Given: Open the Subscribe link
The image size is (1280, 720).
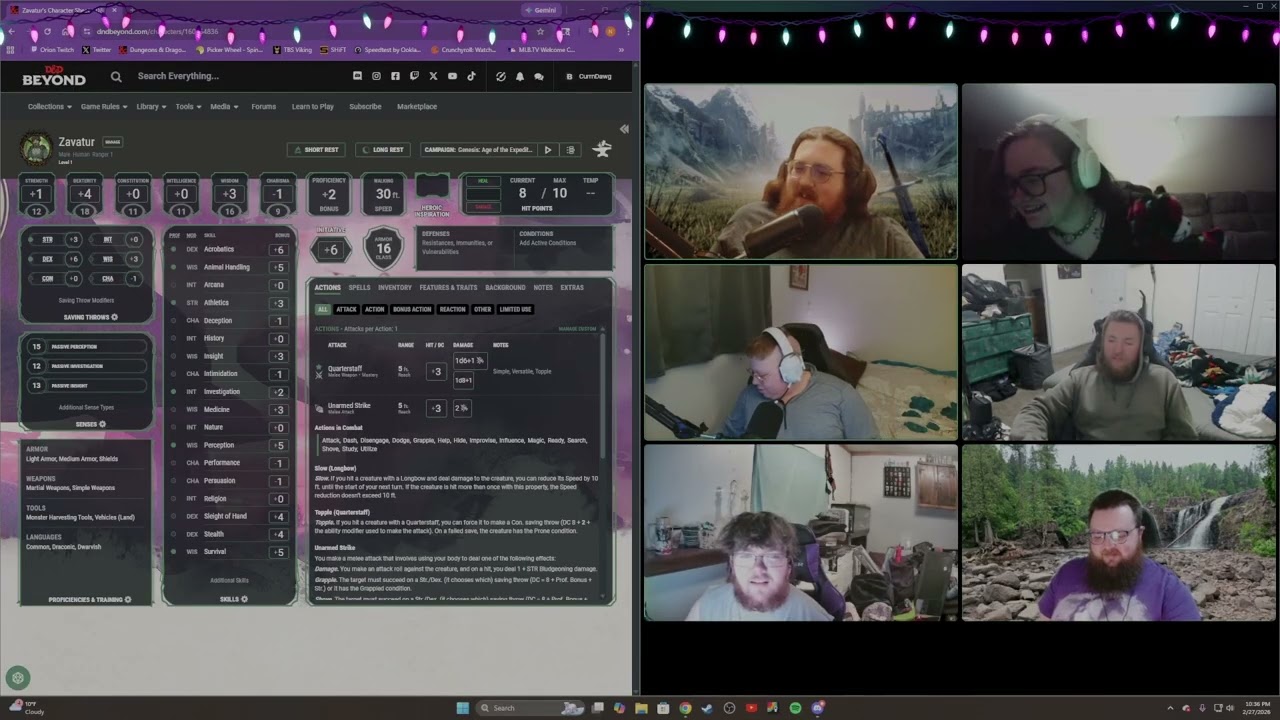Looking at the screenshot, I should [x=365, y=106].
